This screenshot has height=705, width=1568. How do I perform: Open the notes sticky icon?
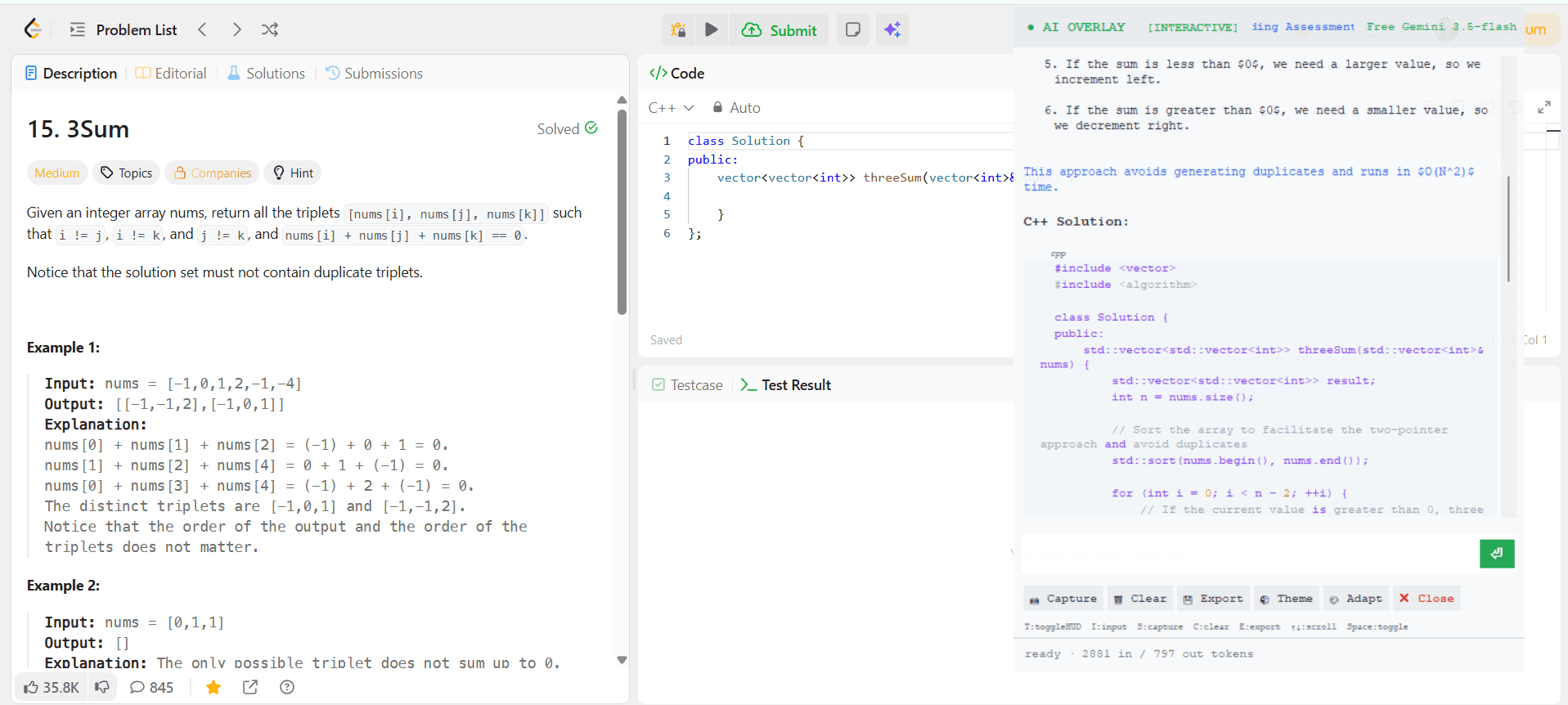[852, 29]
